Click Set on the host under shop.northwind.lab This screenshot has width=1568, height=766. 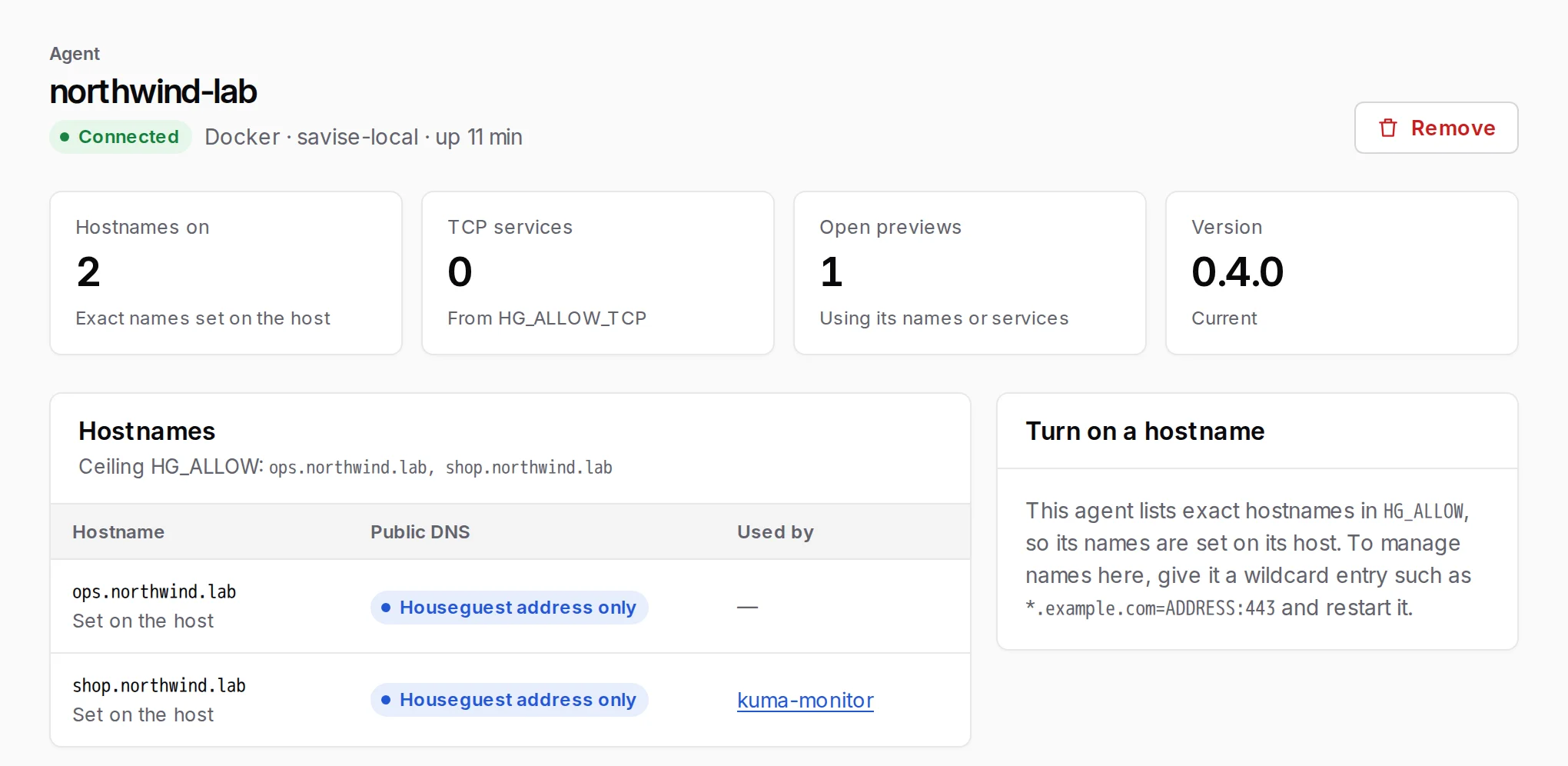[143, 714]
